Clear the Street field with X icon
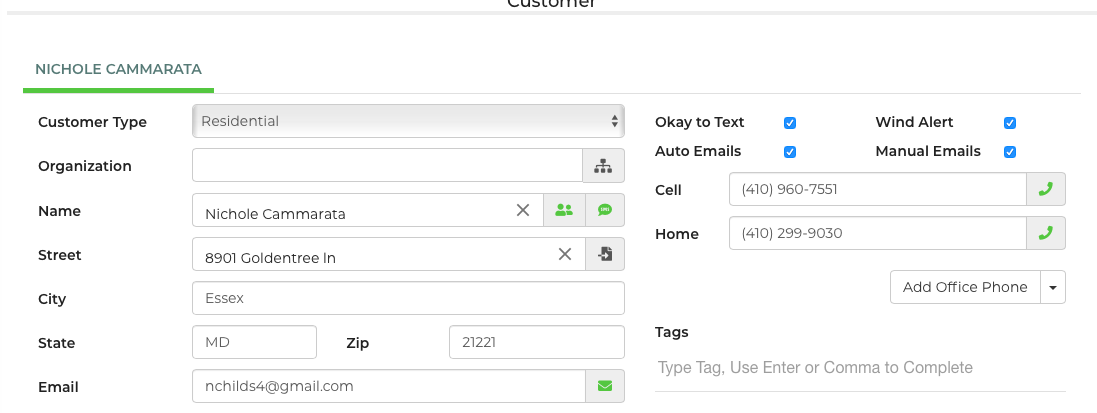Viewport: 1097px width, 413px height. (564, 254)
